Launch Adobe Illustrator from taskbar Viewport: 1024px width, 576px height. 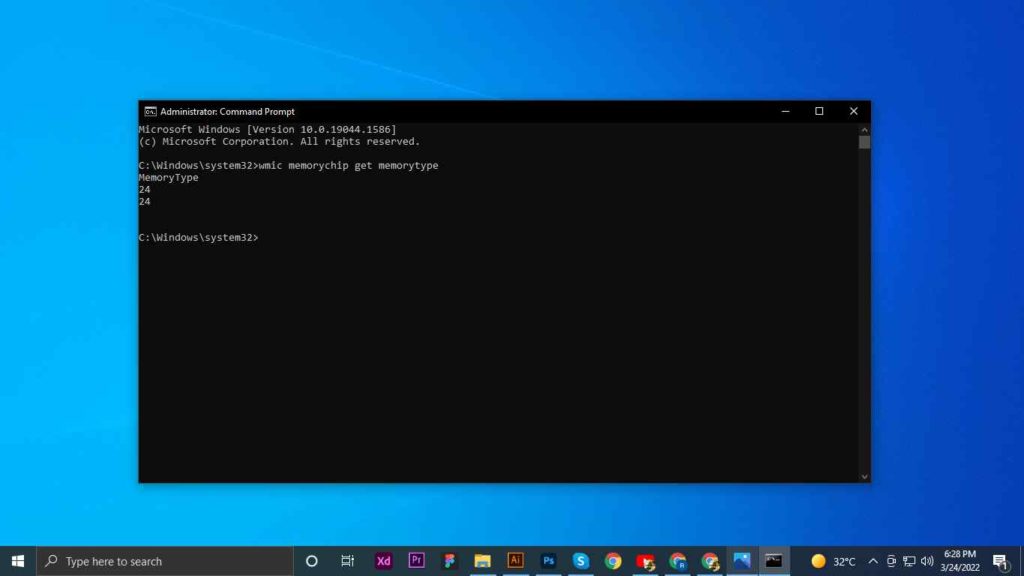point(515,561)
